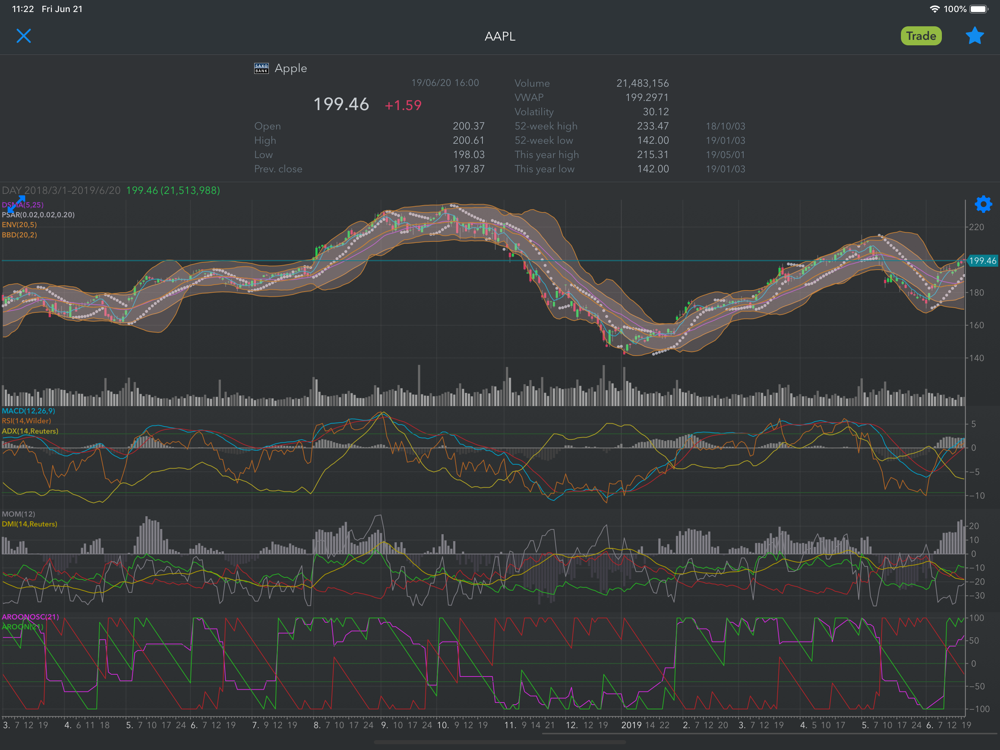Add AAPL to favorites with star
Screen dimensions: 1000x750
[x=974, y=36]
